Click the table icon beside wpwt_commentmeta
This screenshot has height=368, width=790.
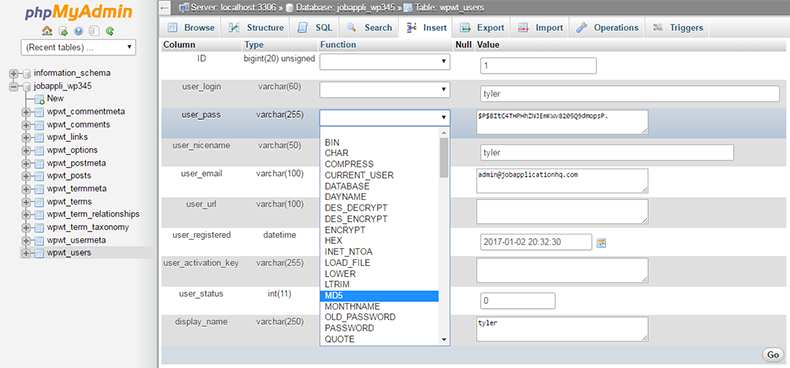click(x=39, y=112)
